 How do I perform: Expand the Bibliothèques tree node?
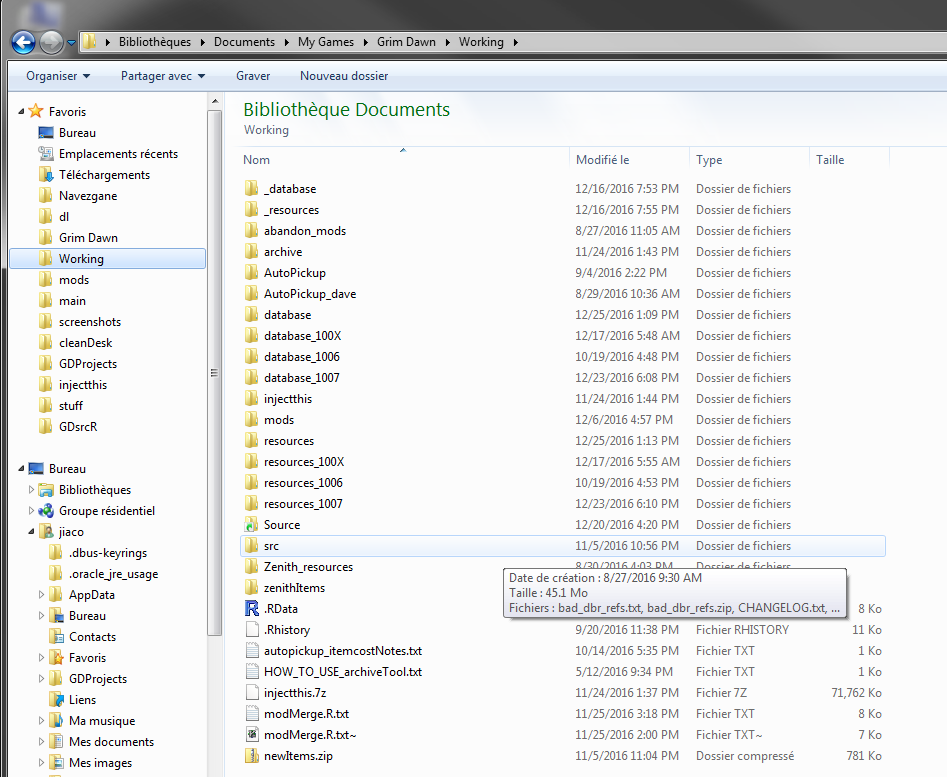pos(32,490)
